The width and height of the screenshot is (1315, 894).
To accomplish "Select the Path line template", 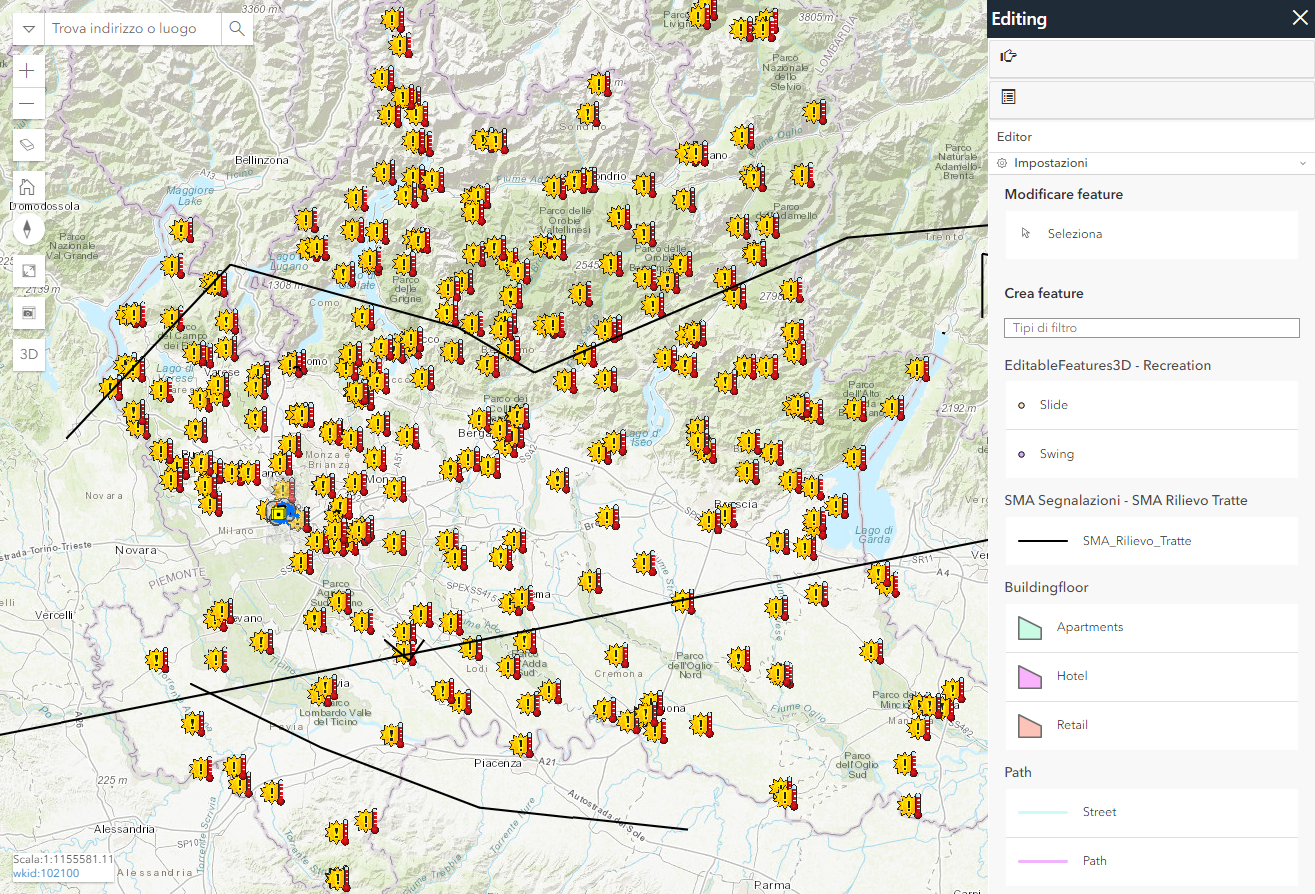I will tap(1151, 861).
